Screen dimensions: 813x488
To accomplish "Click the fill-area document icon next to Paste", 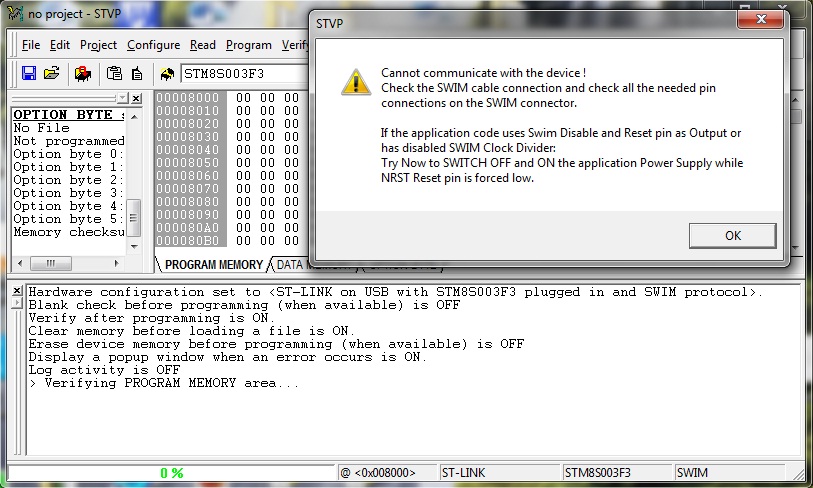I will click(137, 73).
